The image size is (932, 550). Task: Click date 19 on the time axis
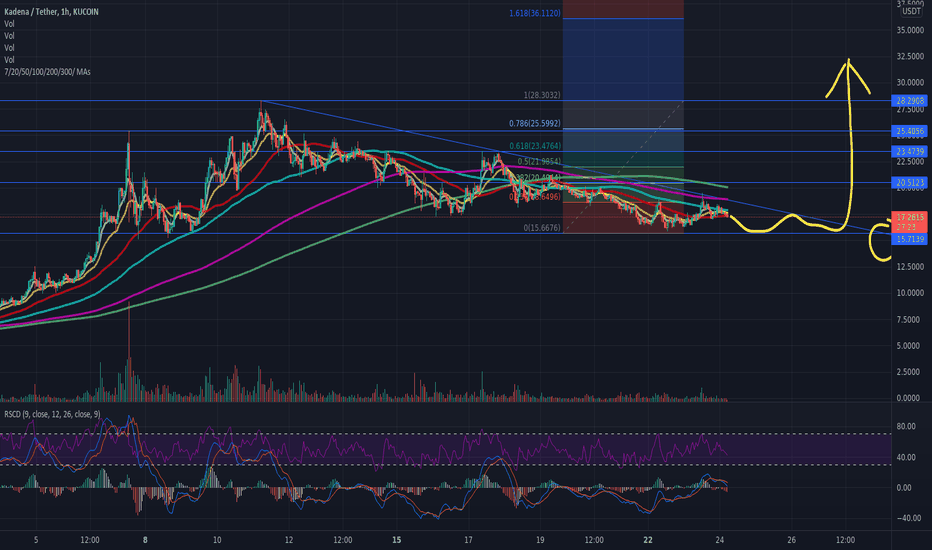point(540,540)
